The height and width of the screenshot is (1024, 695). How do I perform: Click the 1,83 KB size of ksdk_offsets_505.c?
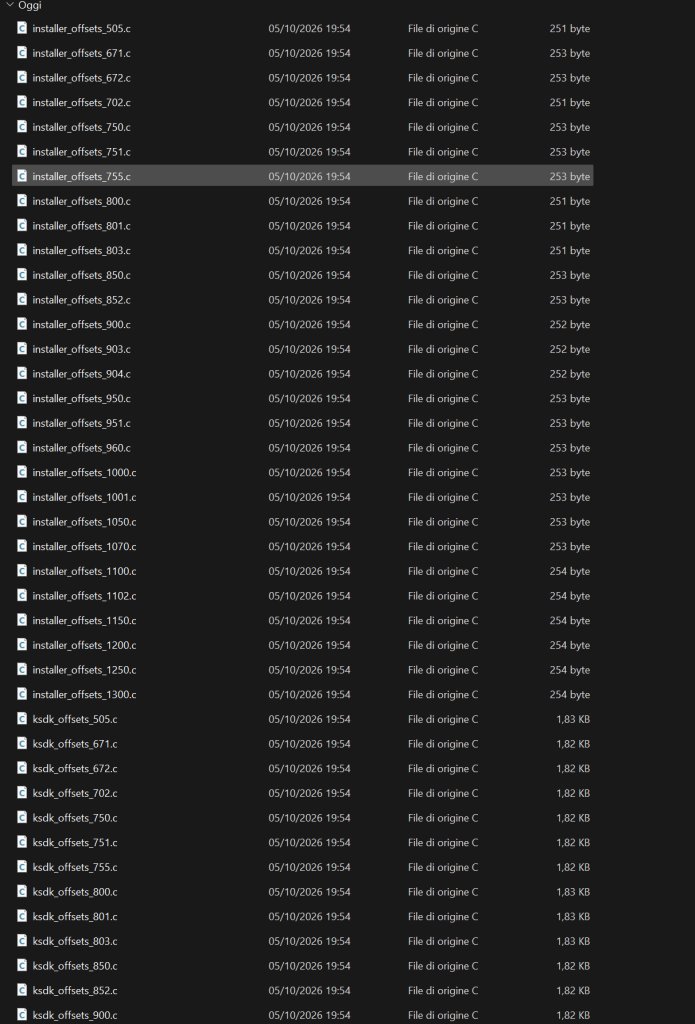pos(573,719)
